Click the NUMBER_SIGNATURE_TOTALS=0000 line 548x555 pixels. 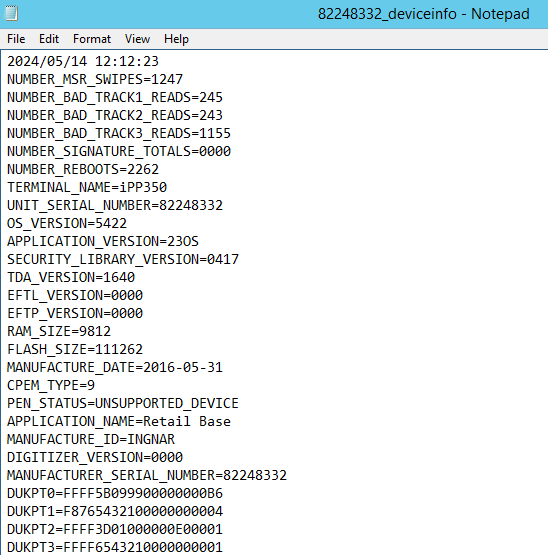click(119, 151)
